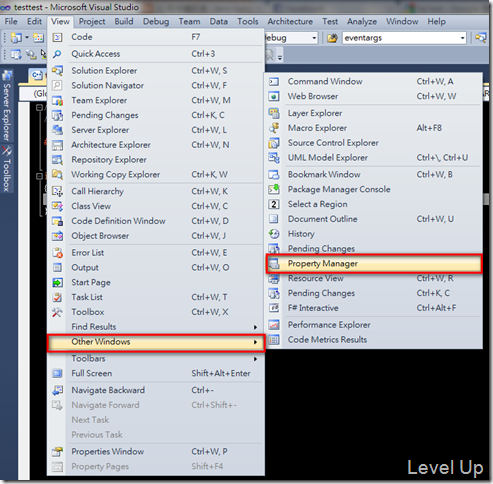Click the Start Page green arrow icon

(57, 282)
